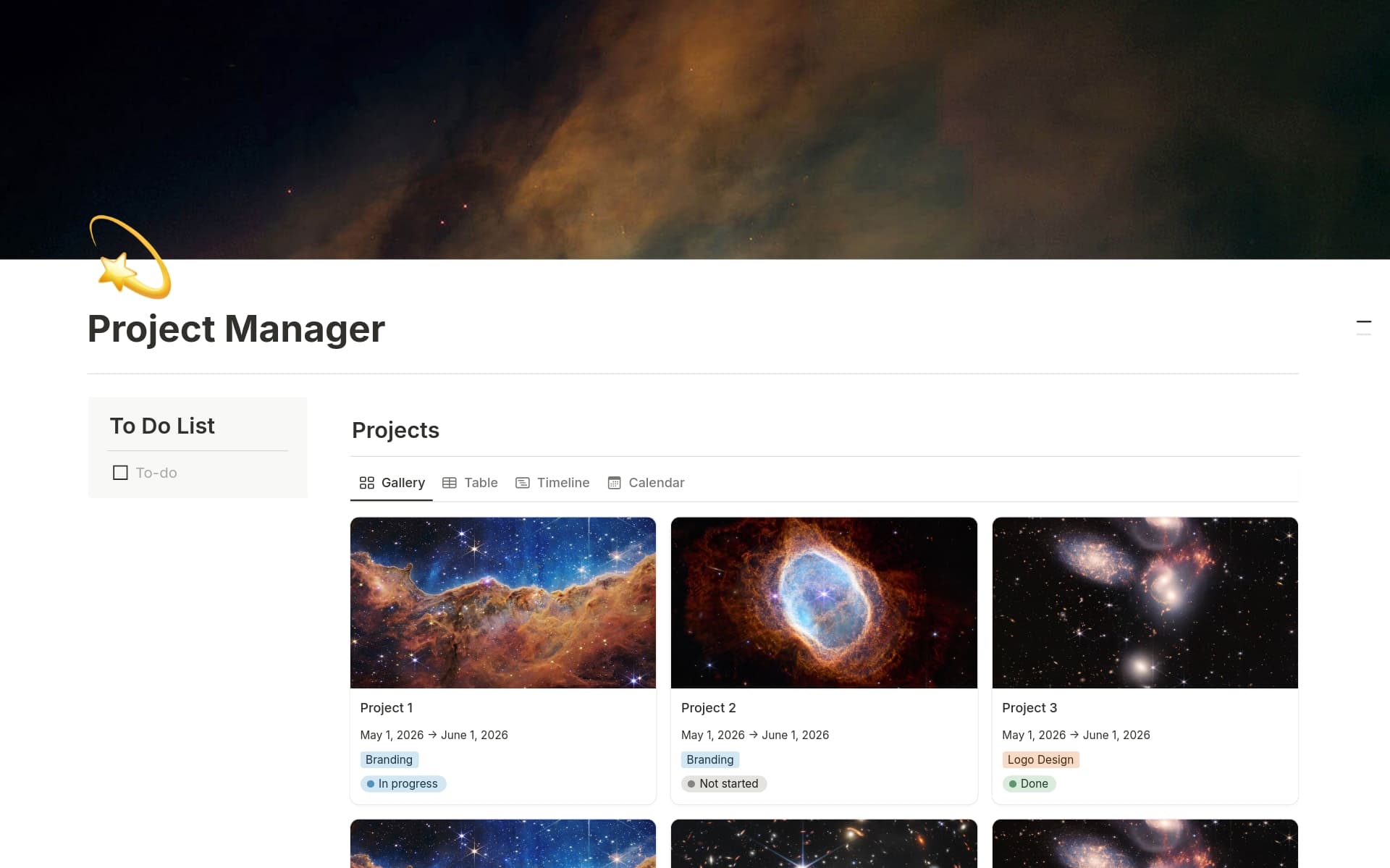Click Project 2's nebula cover image
This screenshot has width=1390, height=868.
click(x=824, y=602)
